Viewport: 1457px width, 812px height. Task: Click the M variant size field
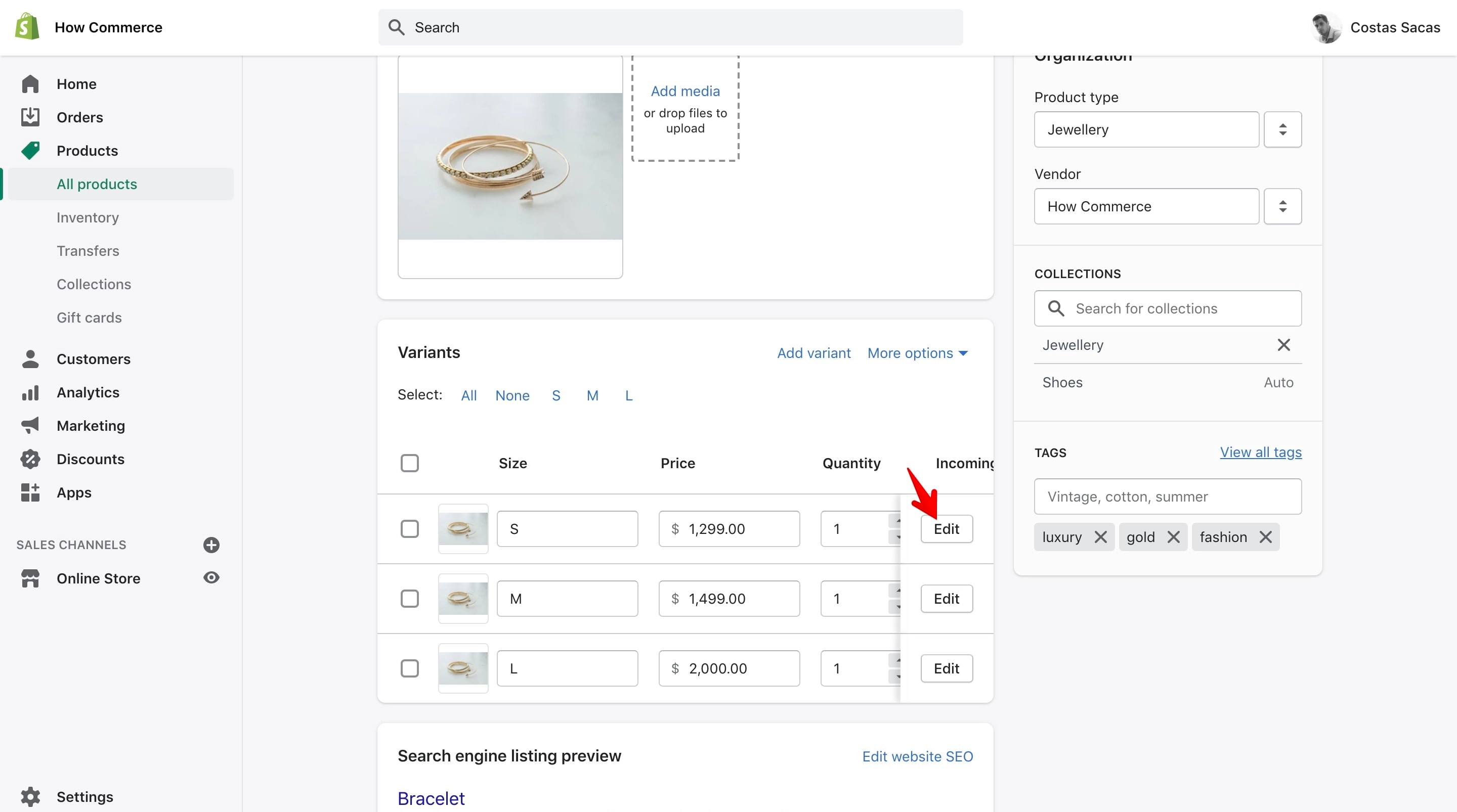(x=567, y=599)
